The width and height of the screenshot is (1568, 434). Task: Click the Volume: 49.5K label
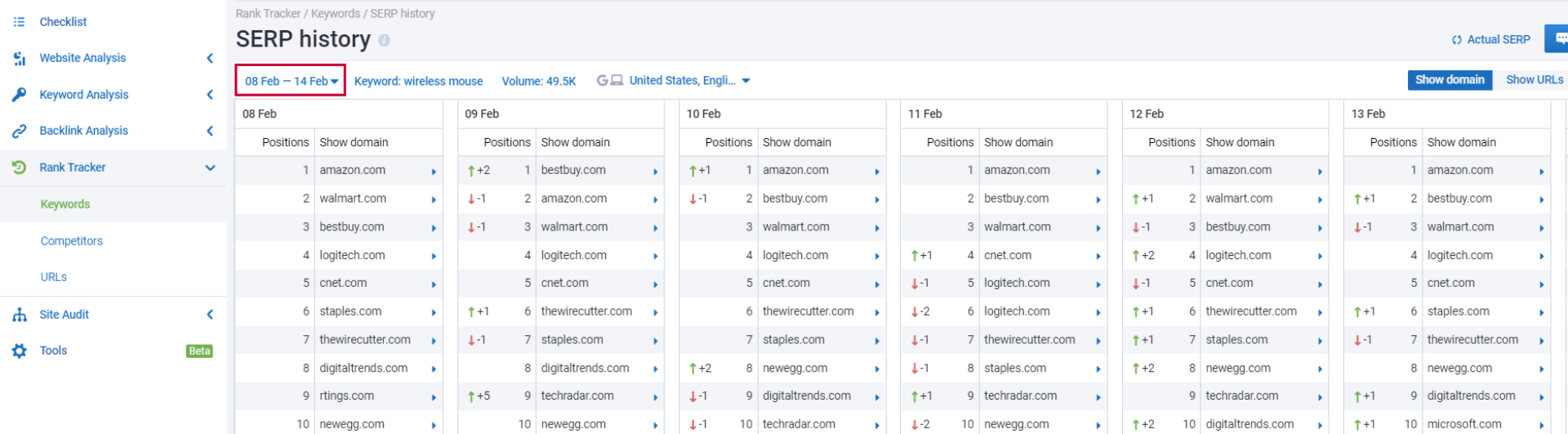coord(539,82)
